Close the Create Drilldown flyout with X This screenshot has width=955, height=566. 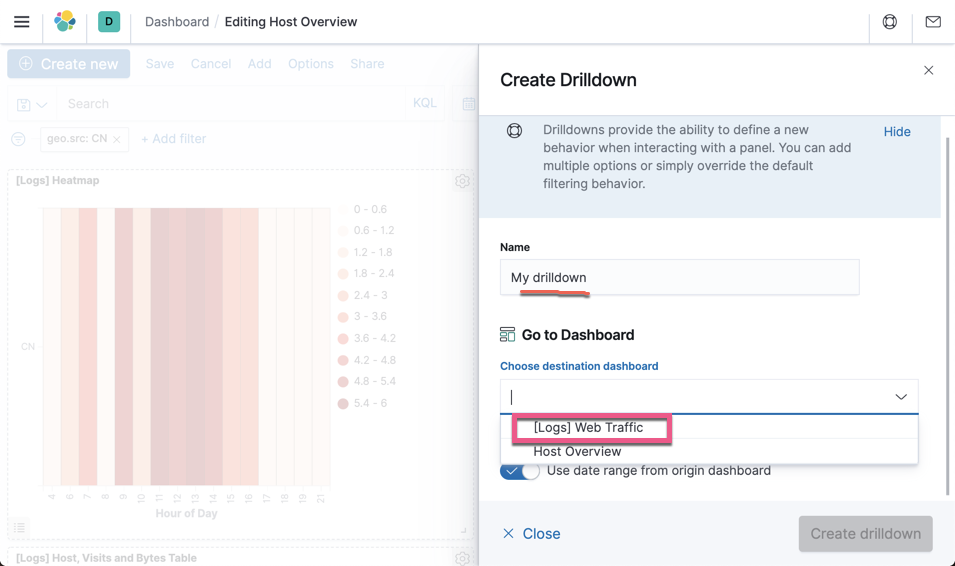coord(928,71)
